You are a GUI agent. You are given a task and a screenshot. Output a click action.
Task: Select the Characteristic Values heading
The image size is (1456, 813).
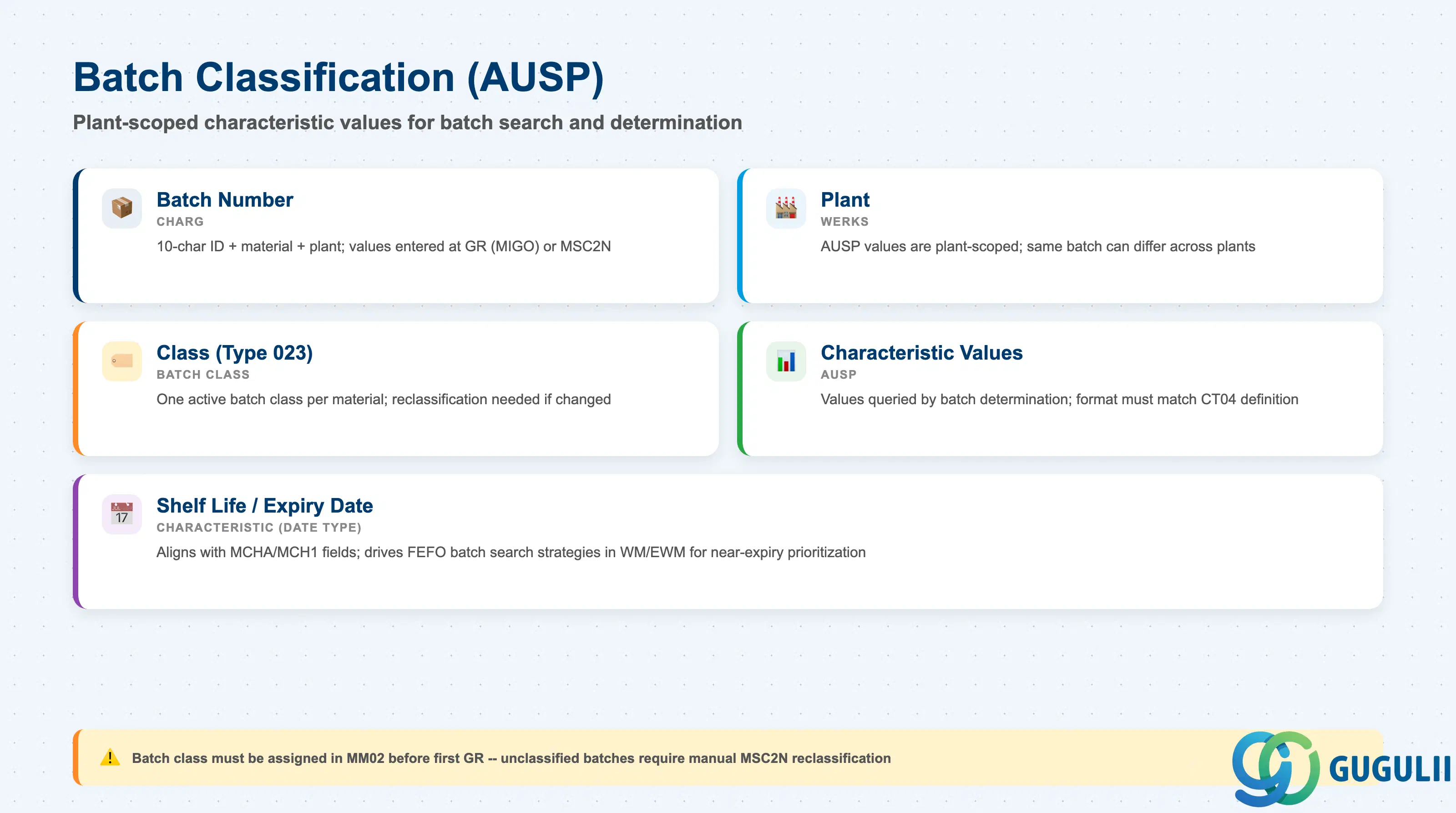pos(921,353)
